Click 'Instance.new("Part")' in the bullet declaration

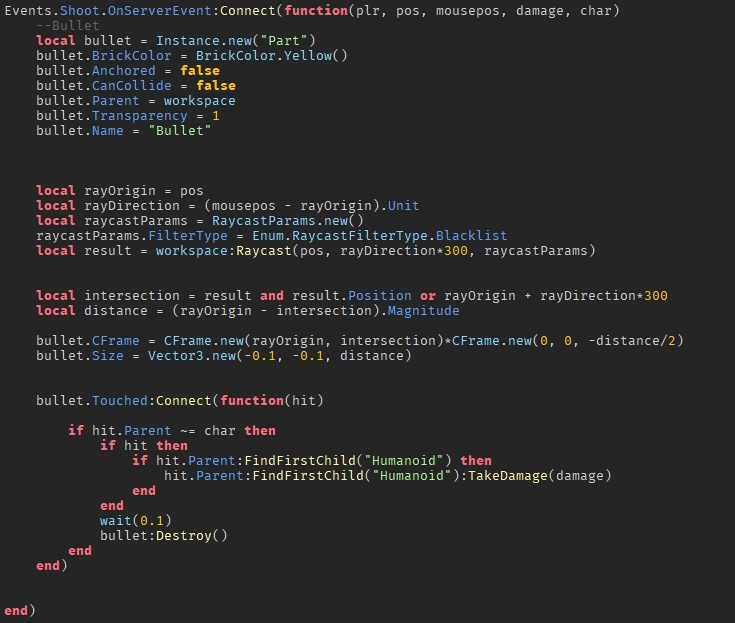[236, 41]
